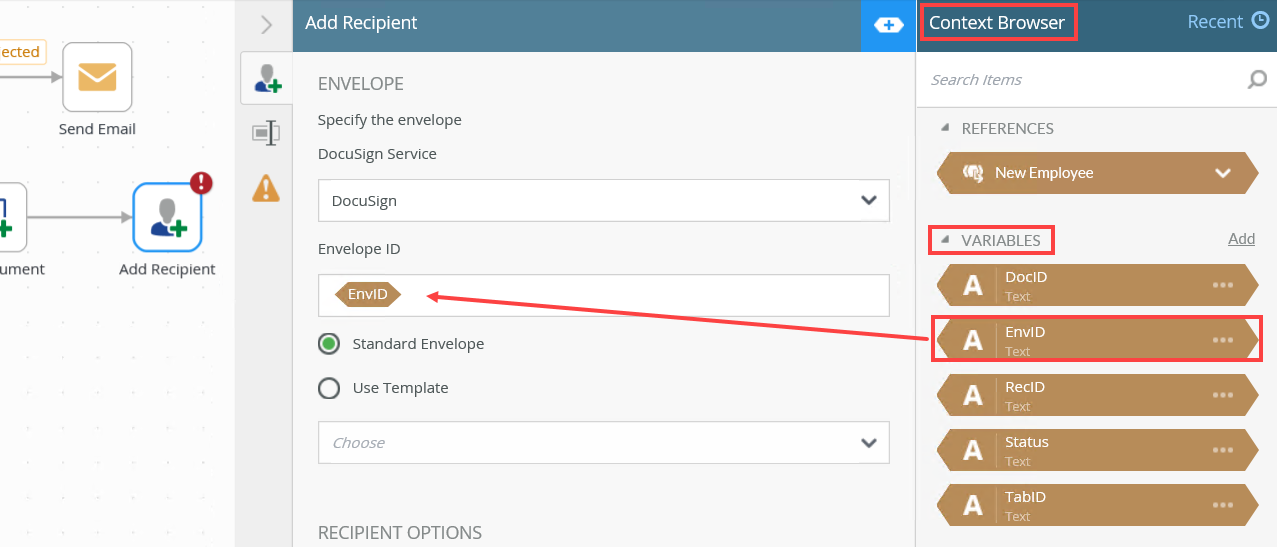Click the Add variable link
The image size is (1277, 547).
click(x=1241, y=239)
